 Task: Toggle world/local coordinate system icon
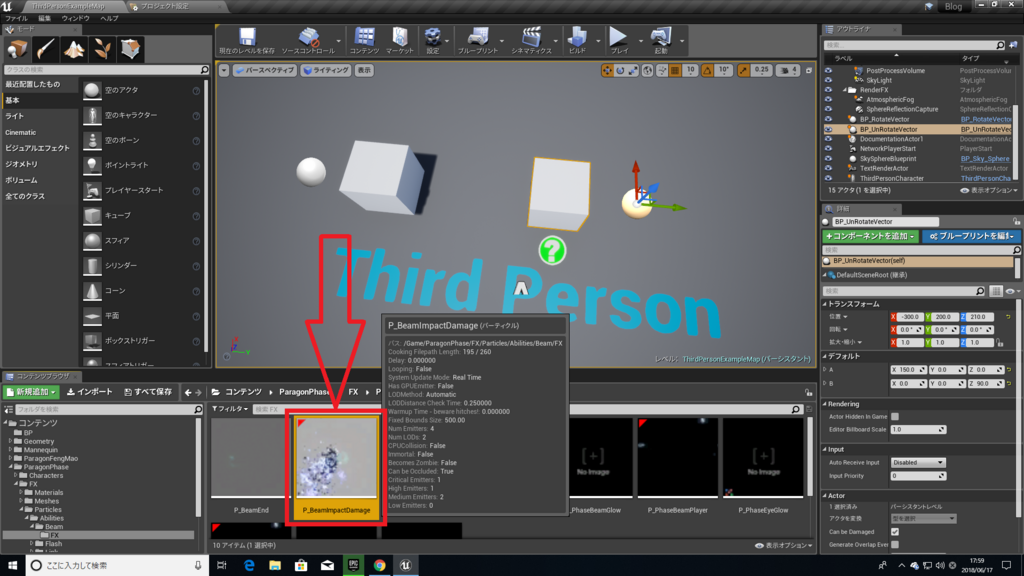647,70
